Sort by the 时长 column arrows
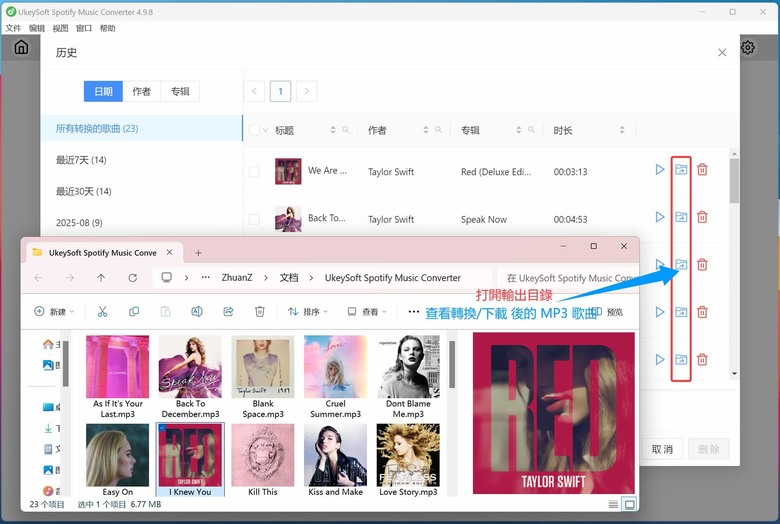 622,130
